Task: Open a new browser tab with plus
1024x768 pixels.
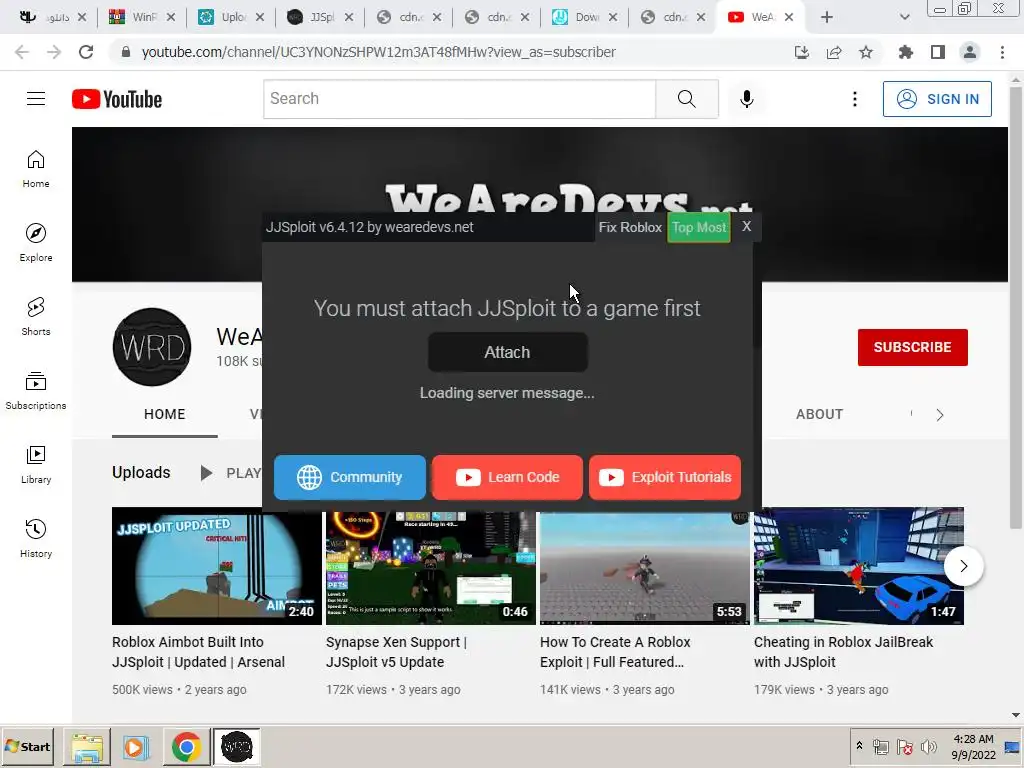Action: pos(827,17)
